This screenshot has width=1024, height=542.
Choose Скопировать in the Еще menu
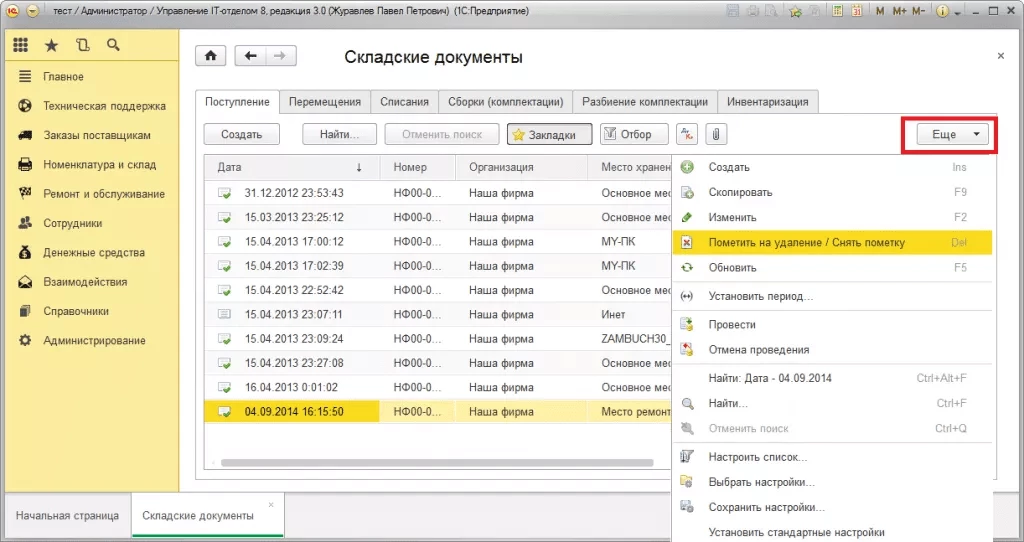coord(833,192)
